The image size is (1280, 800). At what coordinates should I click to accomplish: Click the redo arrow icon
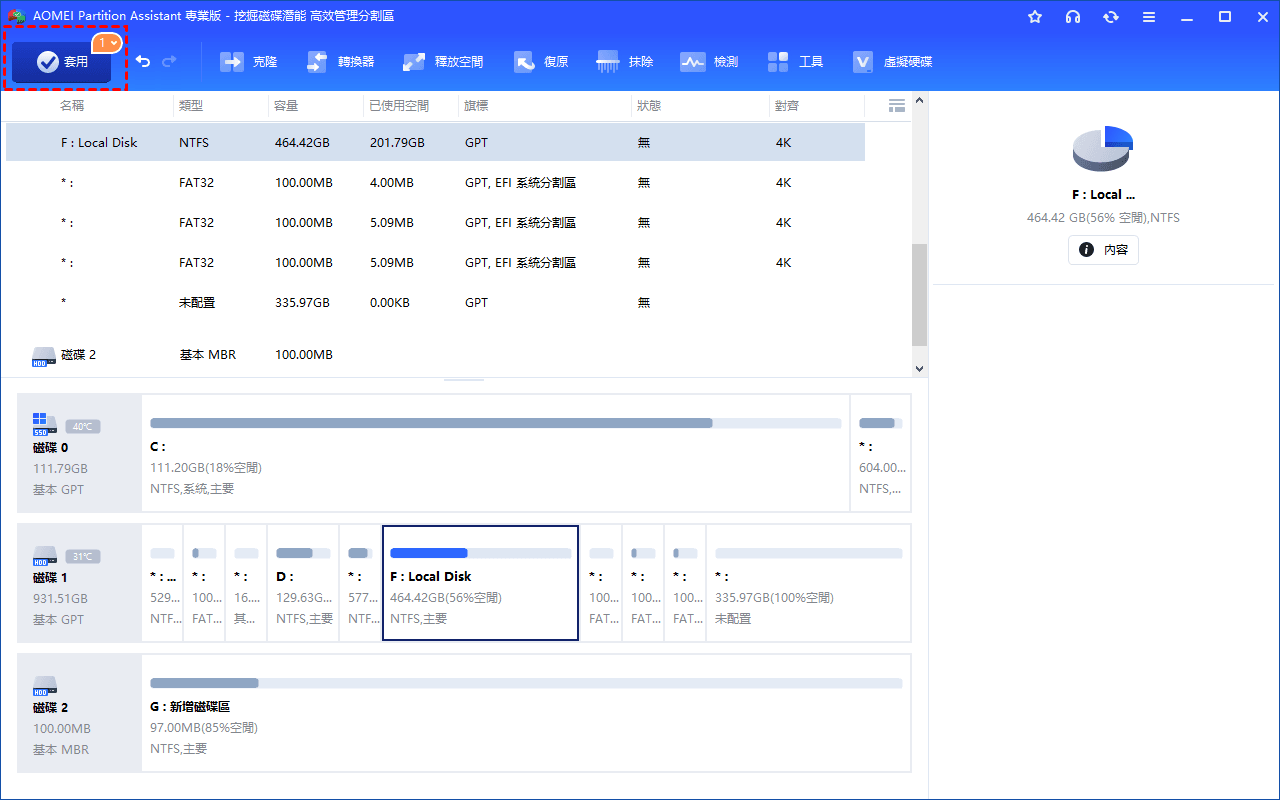(x=169, y=62)
